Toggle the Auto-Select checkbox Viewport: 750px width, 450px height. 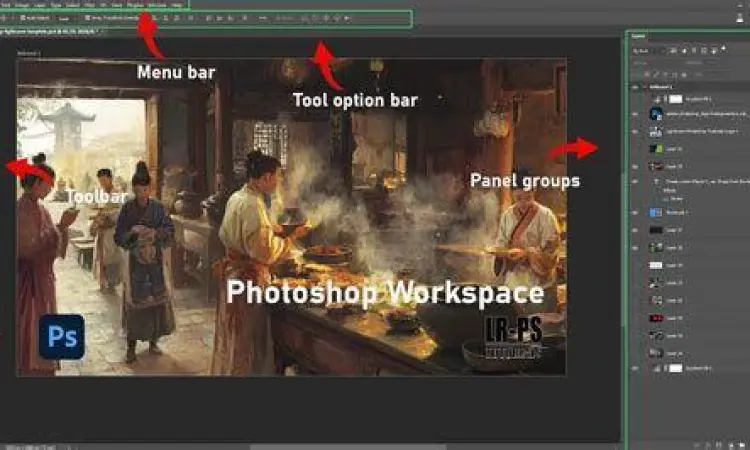(23, 18)
